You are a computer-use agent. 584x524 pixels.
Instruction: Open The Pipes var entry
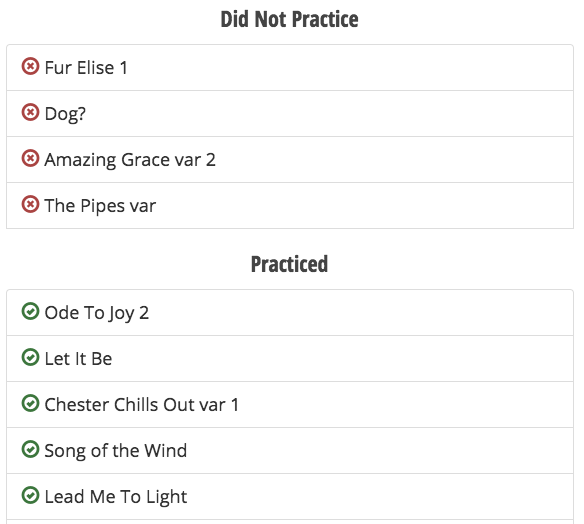click(x=290, y=206)
